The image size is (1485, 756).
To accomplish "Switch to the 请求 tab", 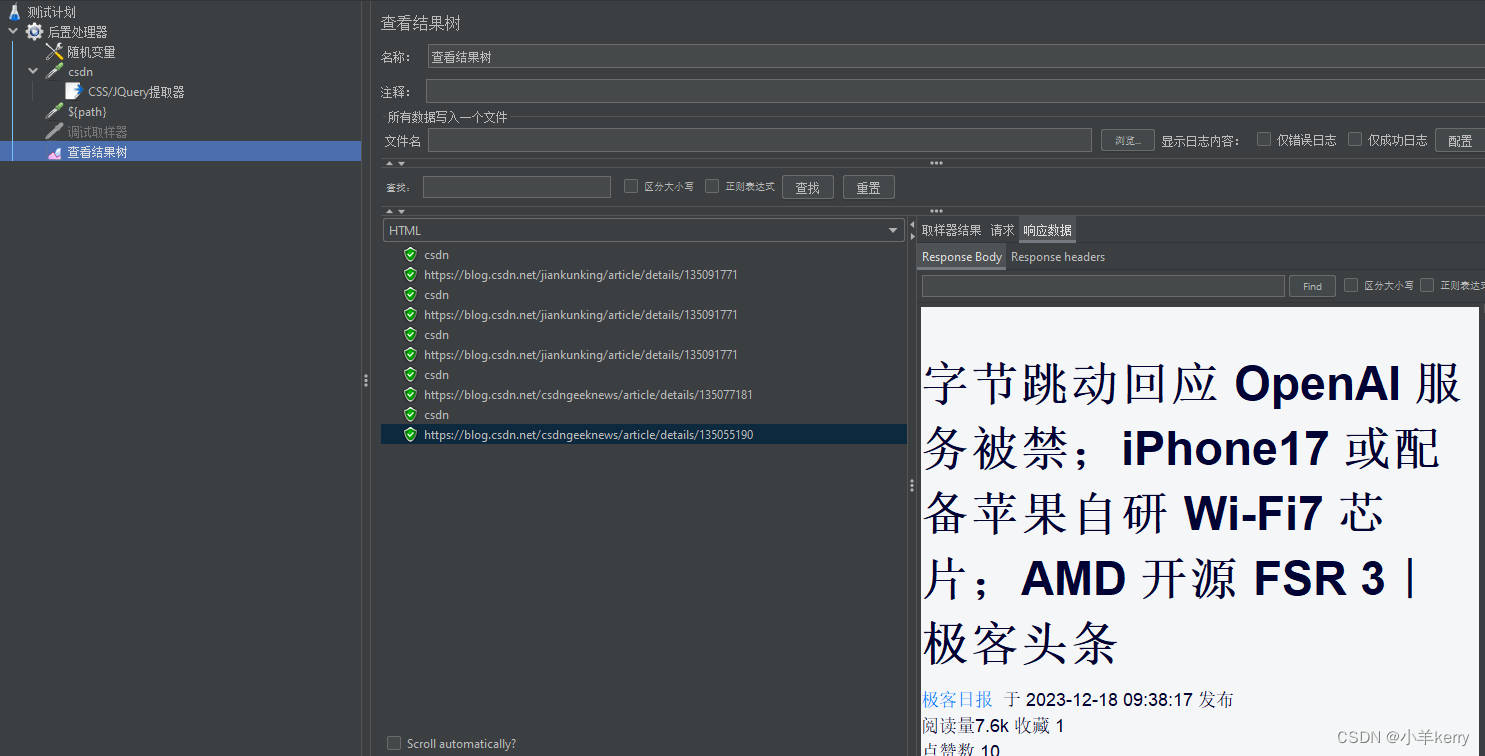I will (x=1002, y=230).
